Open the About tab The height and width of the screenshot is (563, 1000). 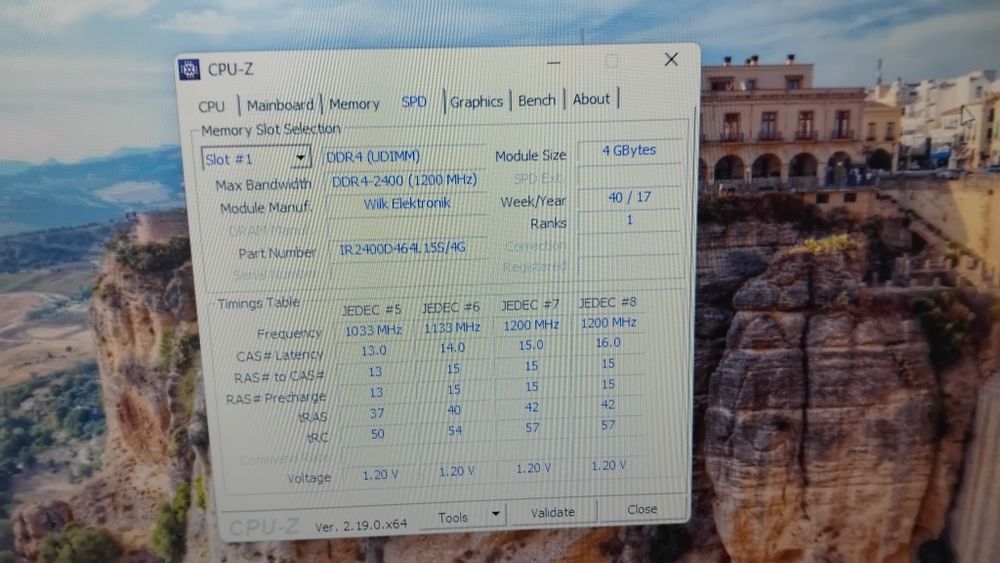(591, 99)
